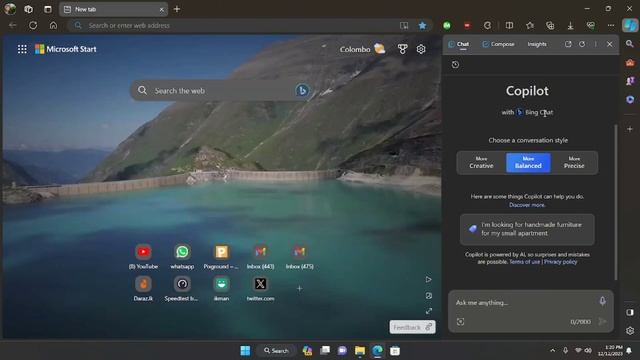Refresh the Copilot pane
The width and height of the screenshot is (640, 360).
(582, 44)
